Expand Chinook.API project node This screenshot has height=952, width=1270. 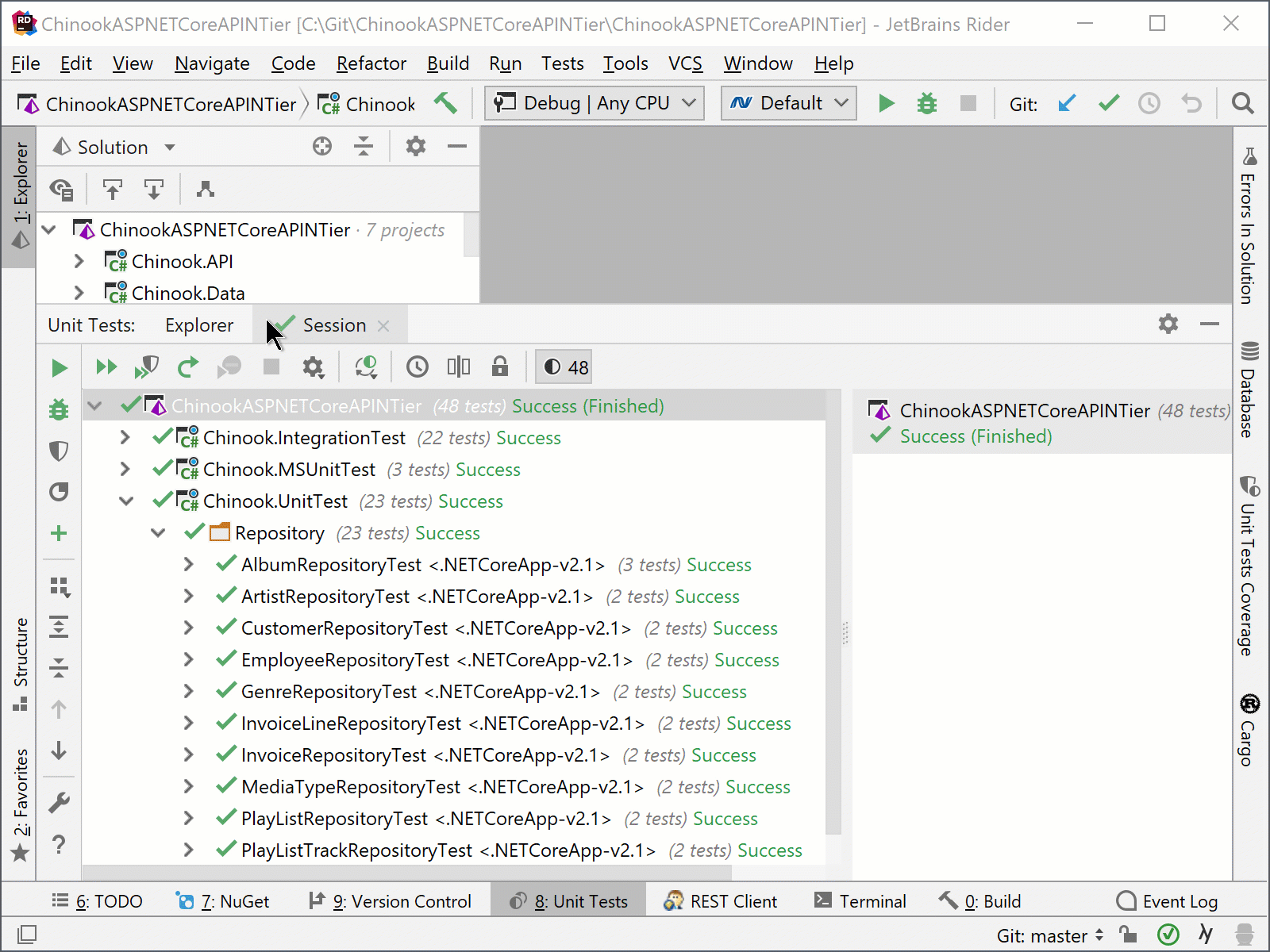(79, 261)
